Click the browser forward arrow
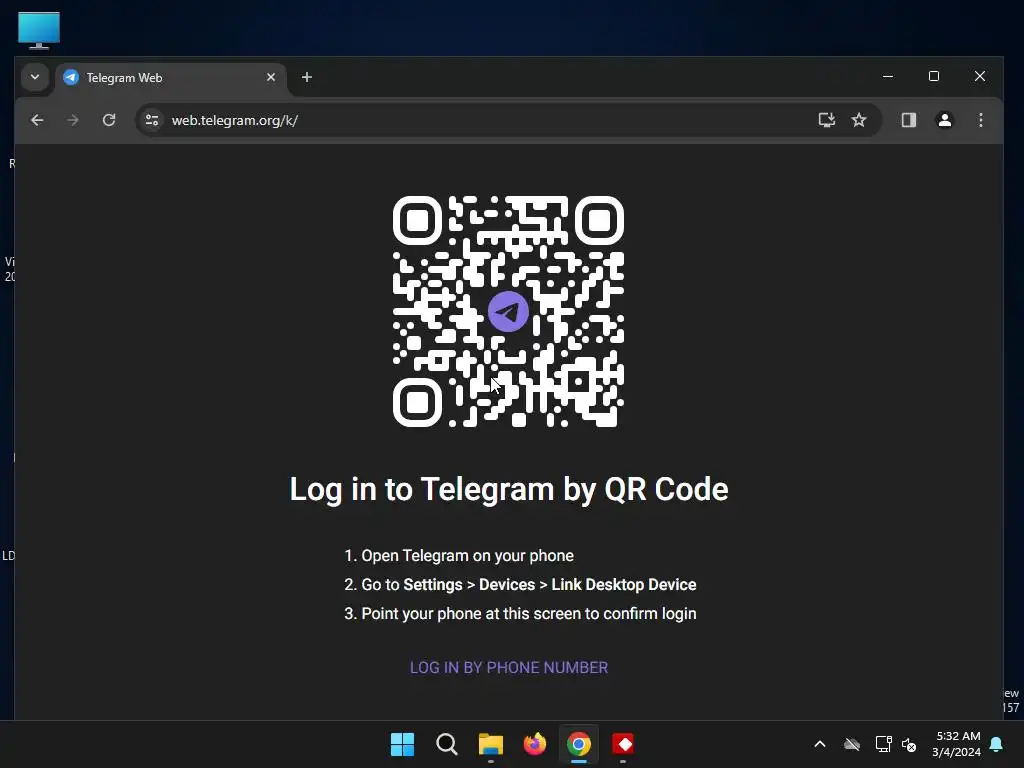 [73, 120]
